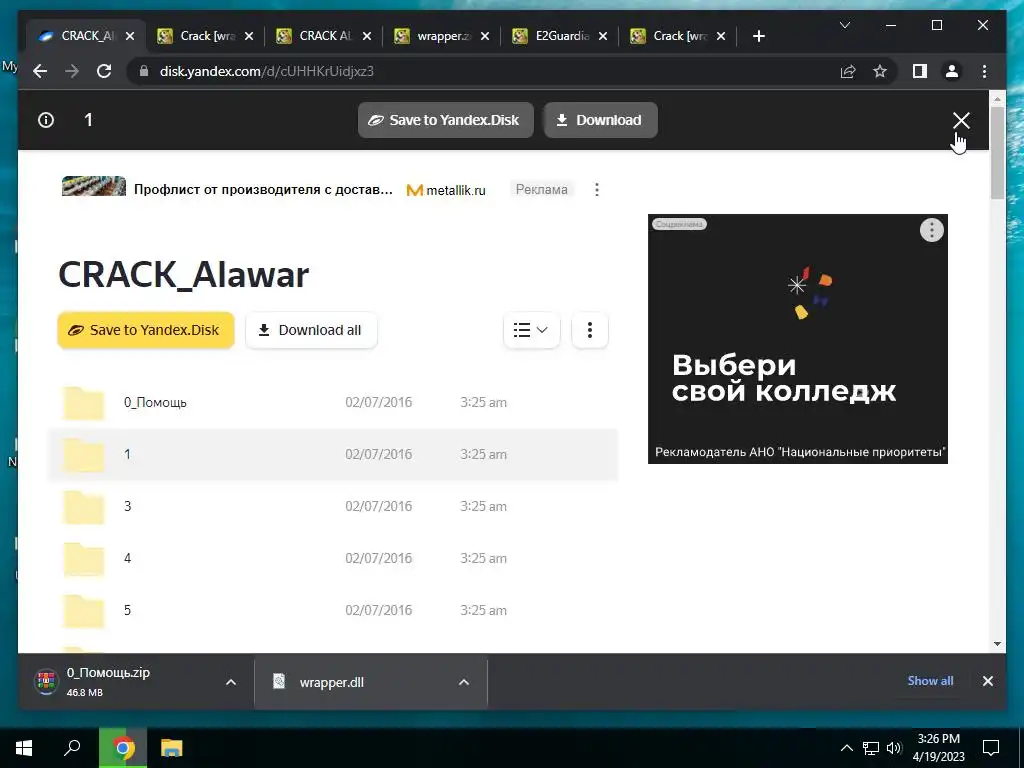Expand options for 0_Помощь.zip download
1024x768 pixels.
[231, 682]
